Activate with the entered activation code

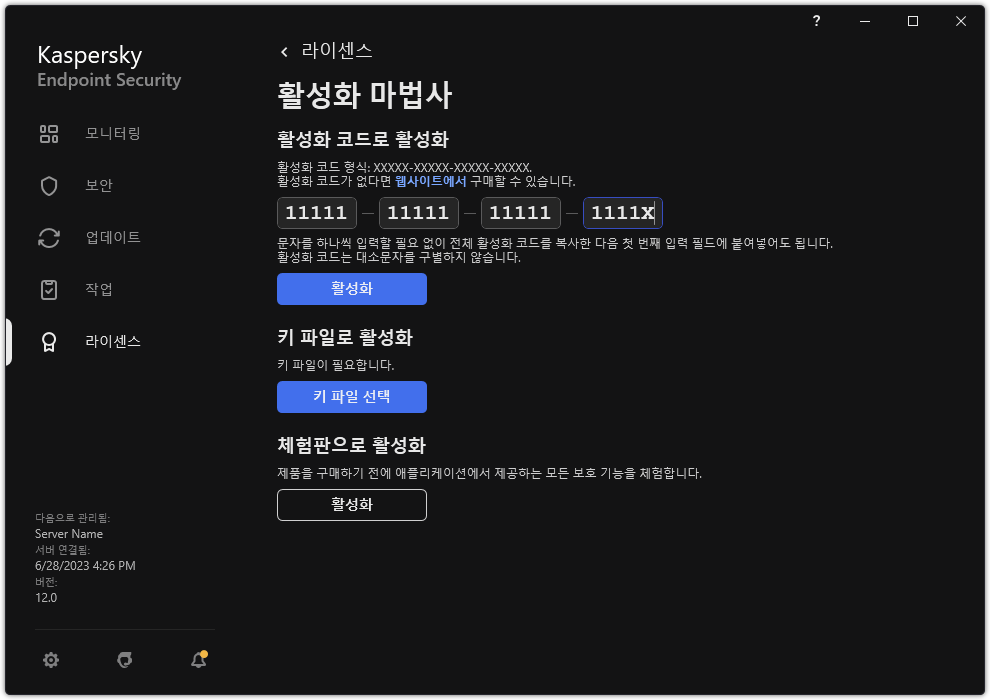(351, 289)
